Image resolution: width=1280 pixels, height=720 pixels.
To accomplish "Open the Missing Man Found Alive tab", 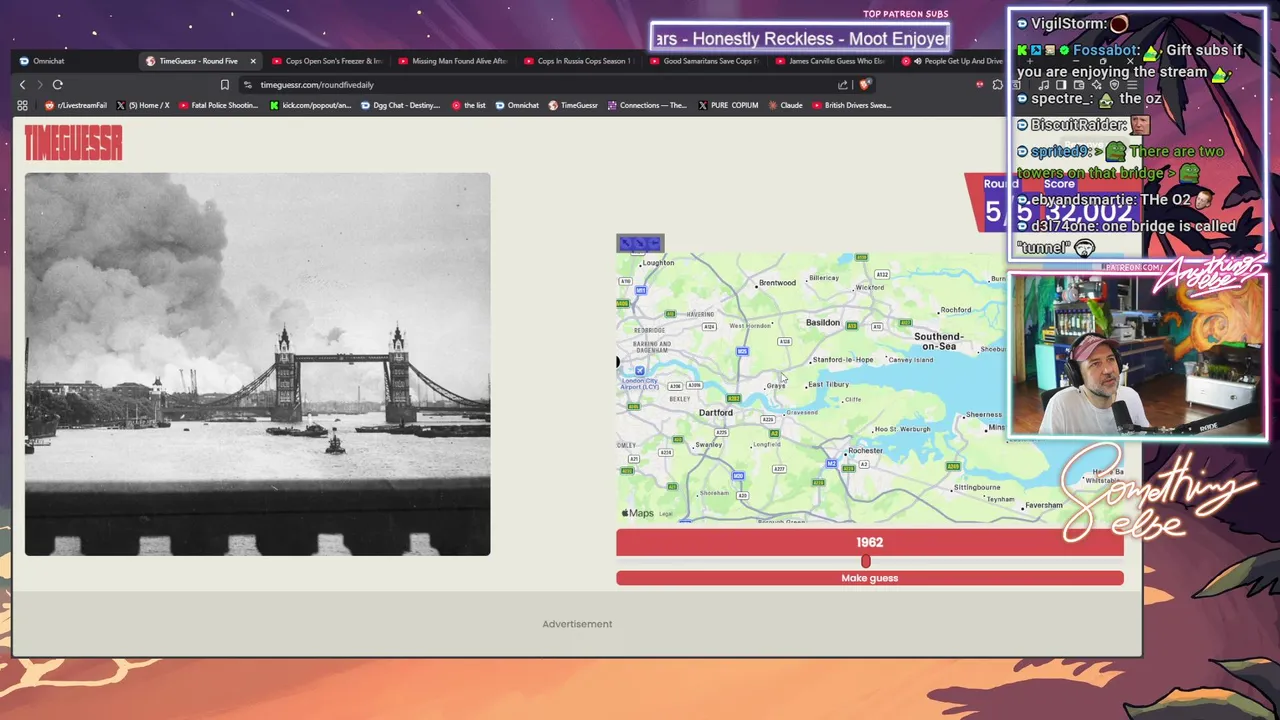I will pyautogui.click(x=453, y=61).
